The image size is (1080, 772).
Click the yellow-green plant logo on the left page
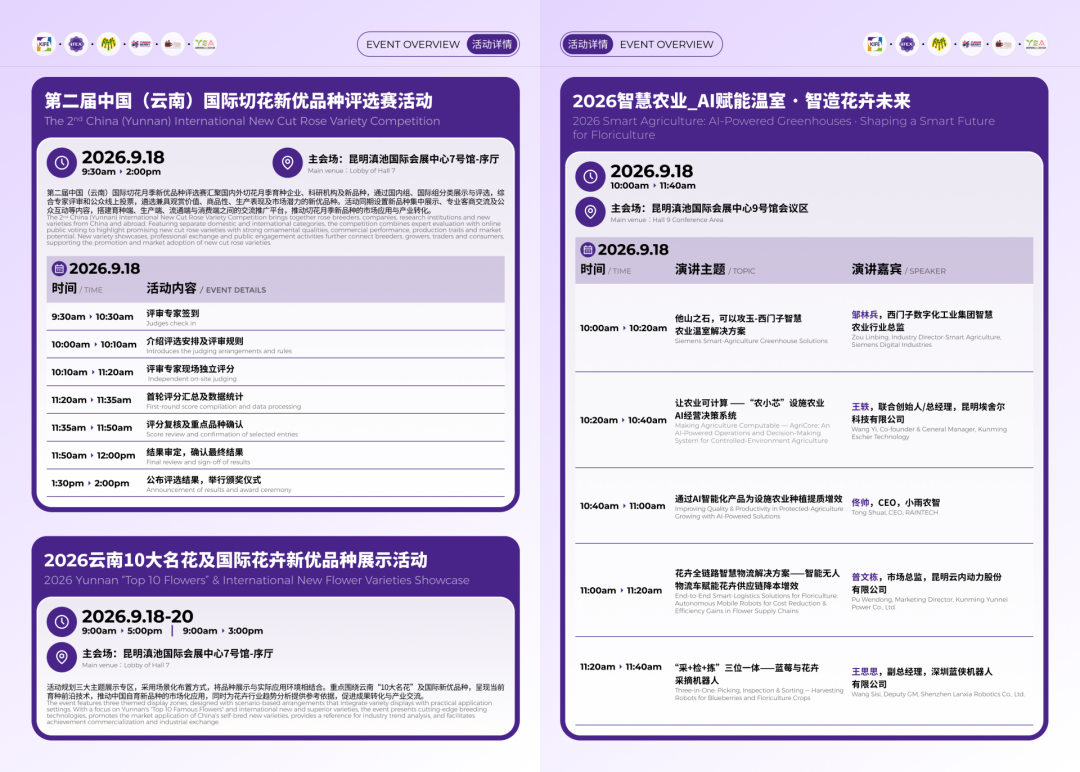click(108, 44)
